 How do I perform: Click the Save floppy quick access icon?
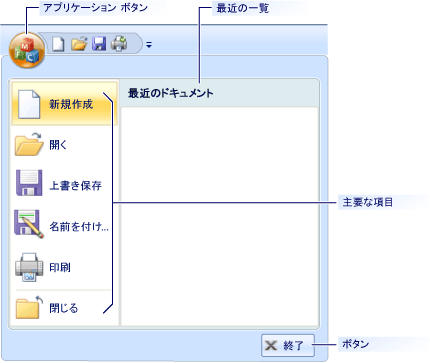99,44
